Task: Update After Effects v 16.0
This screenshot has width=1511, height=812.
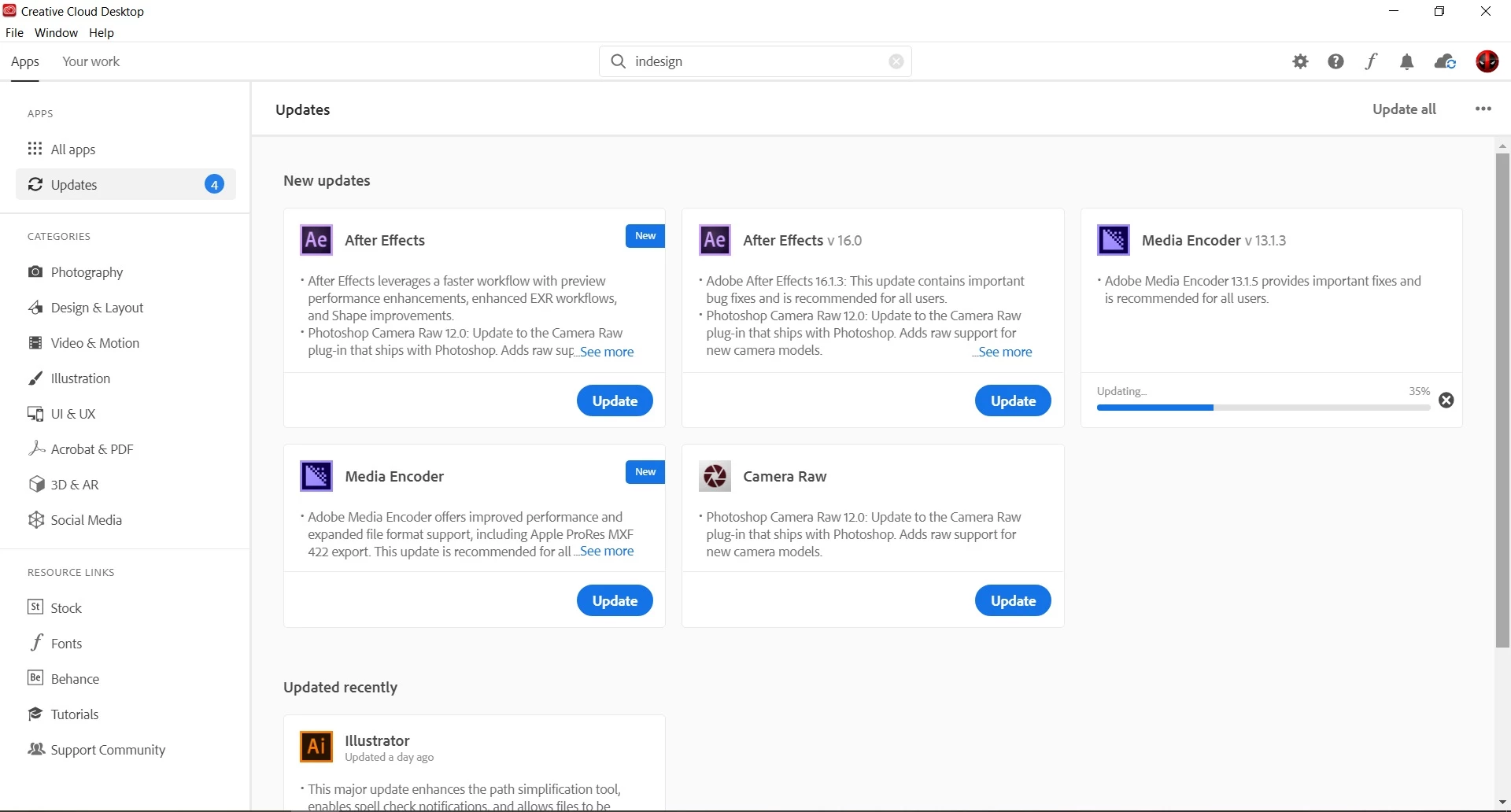Action: [x=1013, y=400]
